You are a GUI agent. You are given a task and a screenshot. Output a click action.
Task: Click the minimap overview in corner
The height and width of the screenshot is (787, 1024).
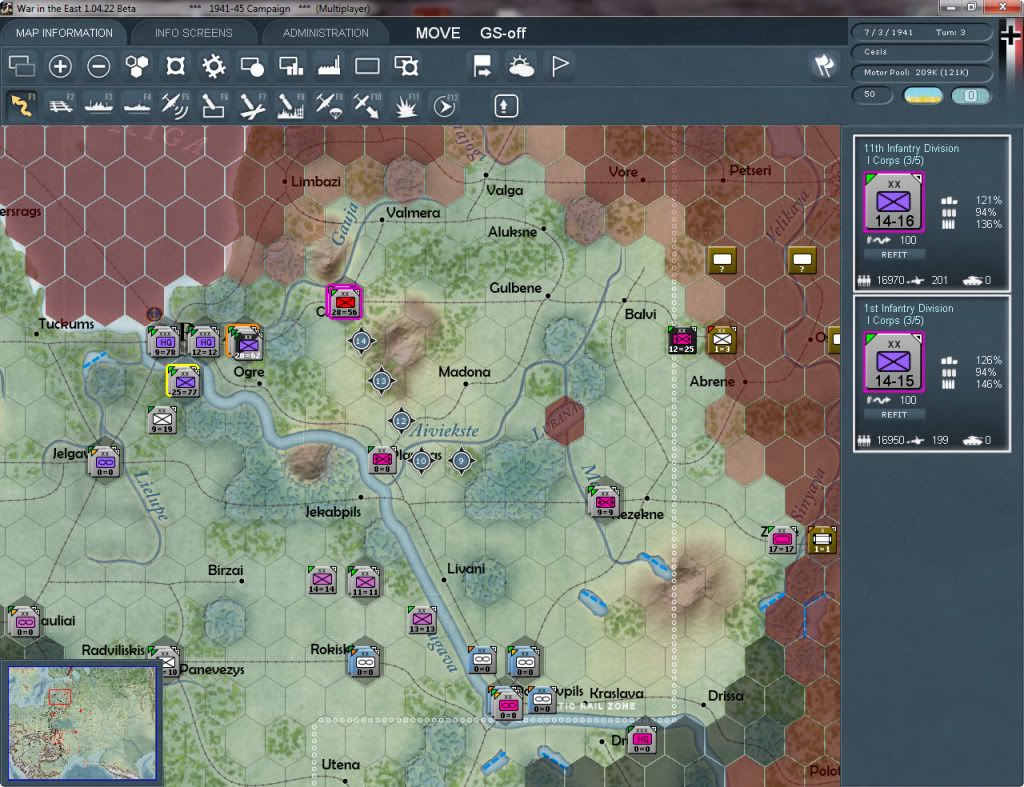82,723
